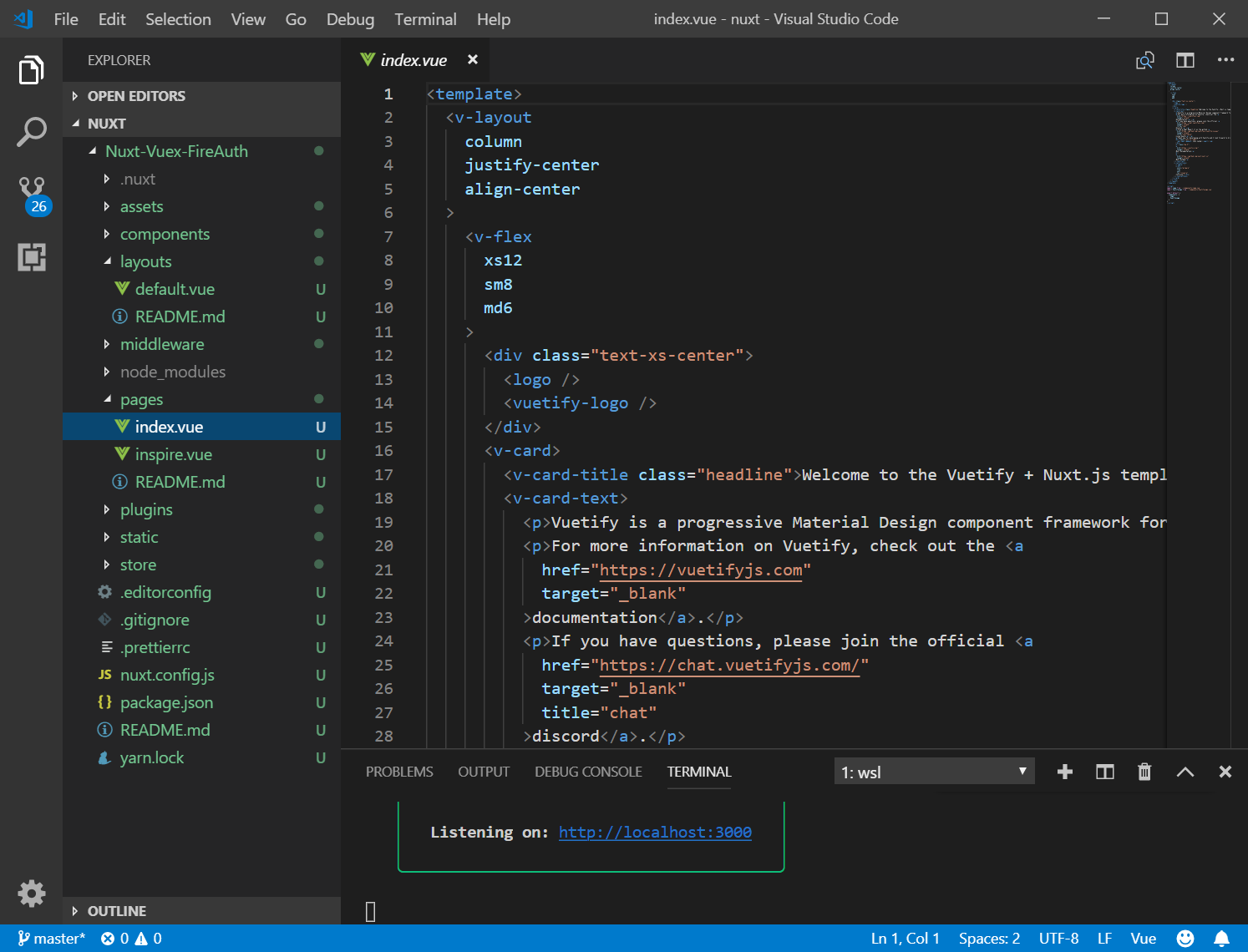Click the master branch button in status bar
The image size is (1248, 952).
pyautogui.click(x=52, y=939)
